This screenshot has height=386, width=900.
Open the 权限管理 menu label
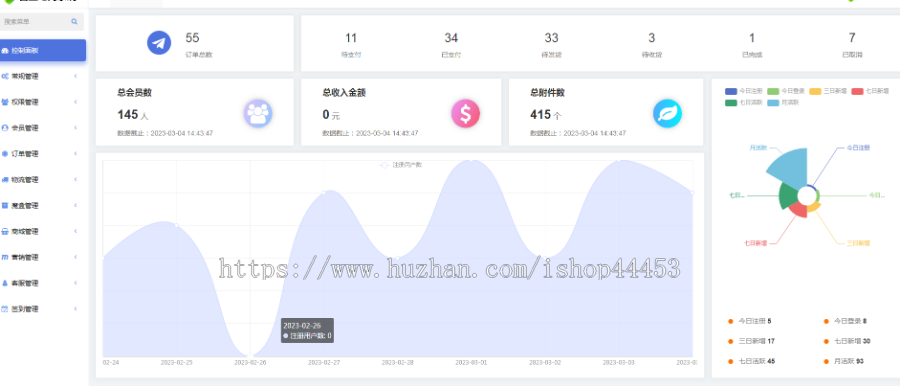coord(25,102)
